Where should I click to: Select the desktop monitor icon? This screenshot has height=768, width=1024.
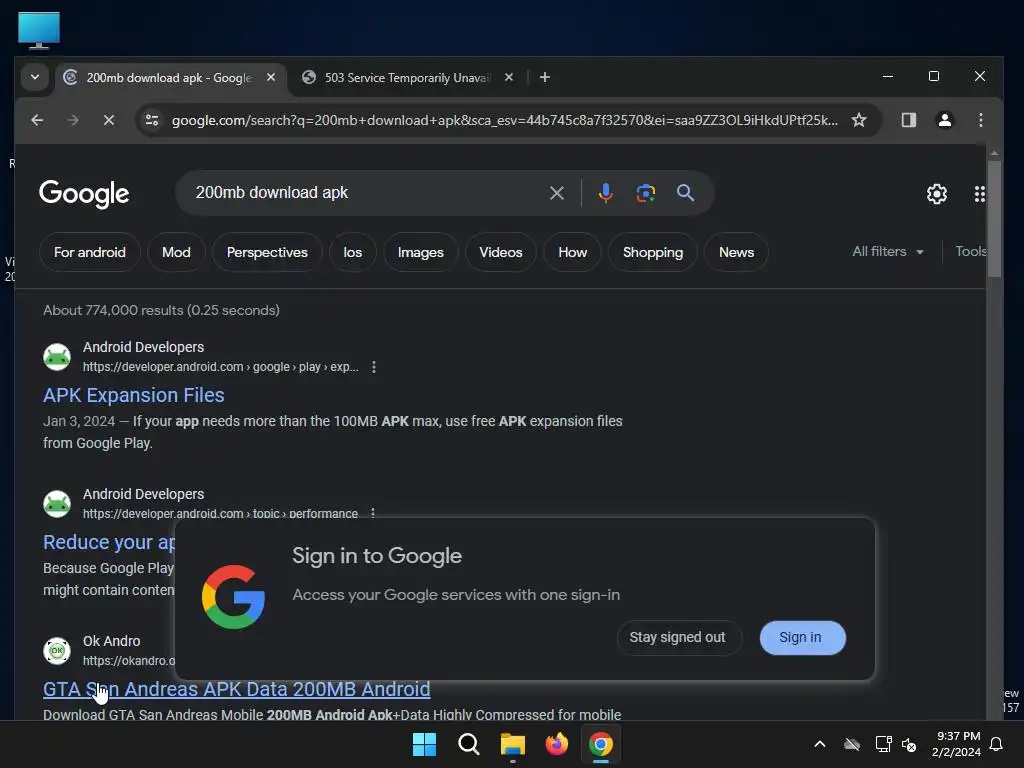coord(39,30)
